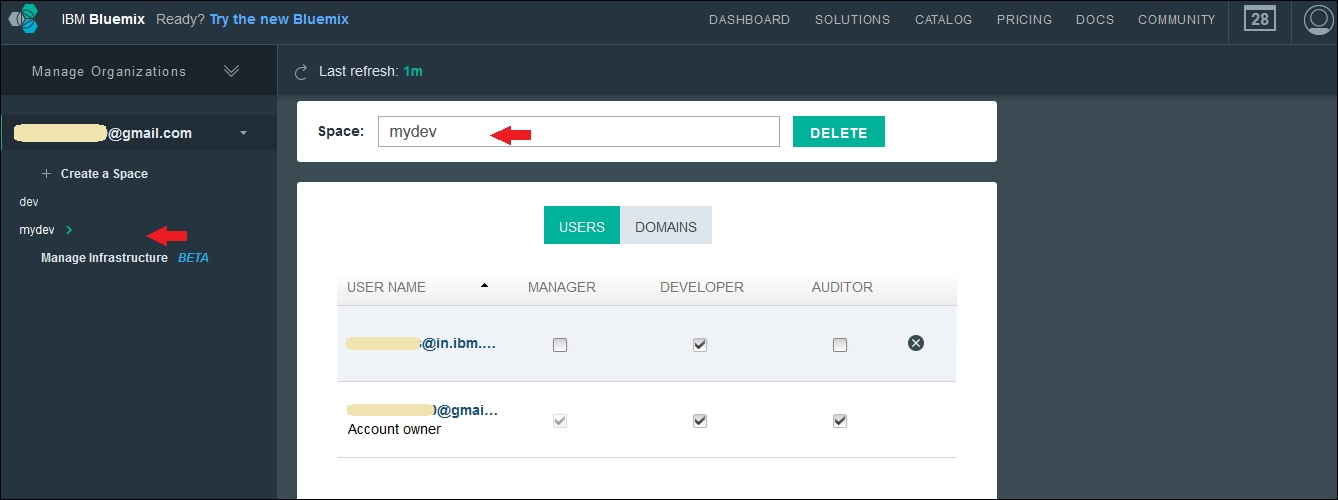Click the Manage Organizations heading
The height and width of the screenshot is (500, 1338).
(109, 71)
